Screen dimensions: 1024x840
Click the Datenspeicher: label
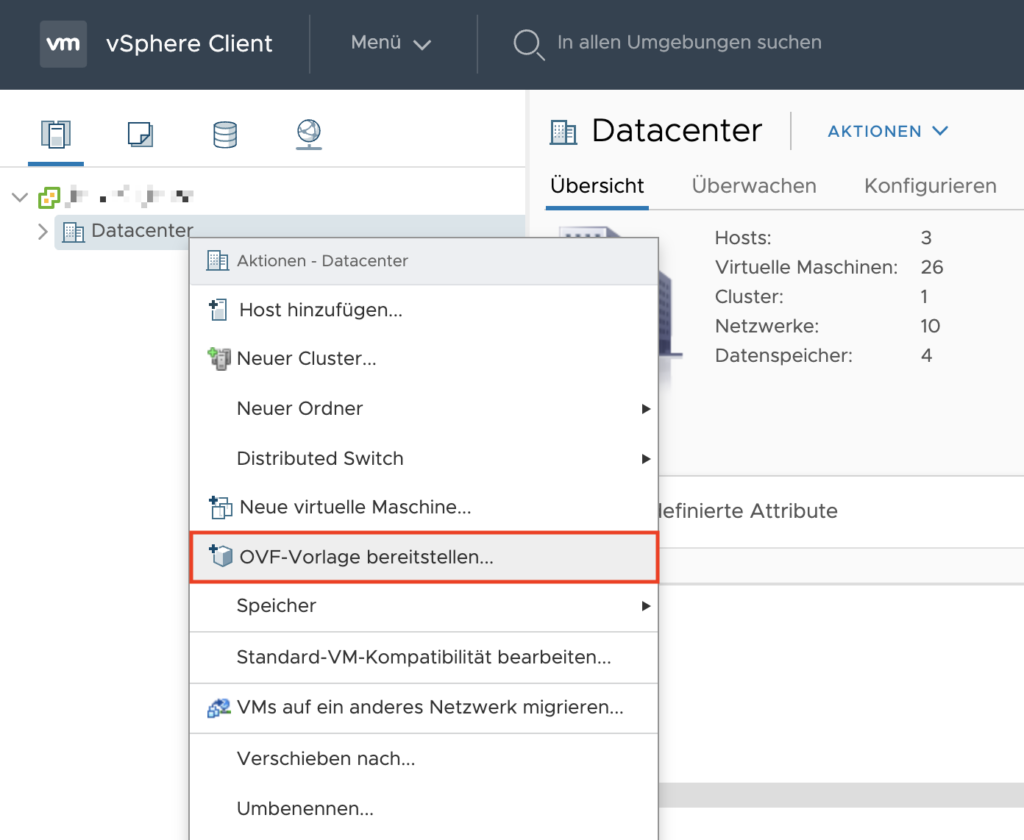tap(784, 355)
